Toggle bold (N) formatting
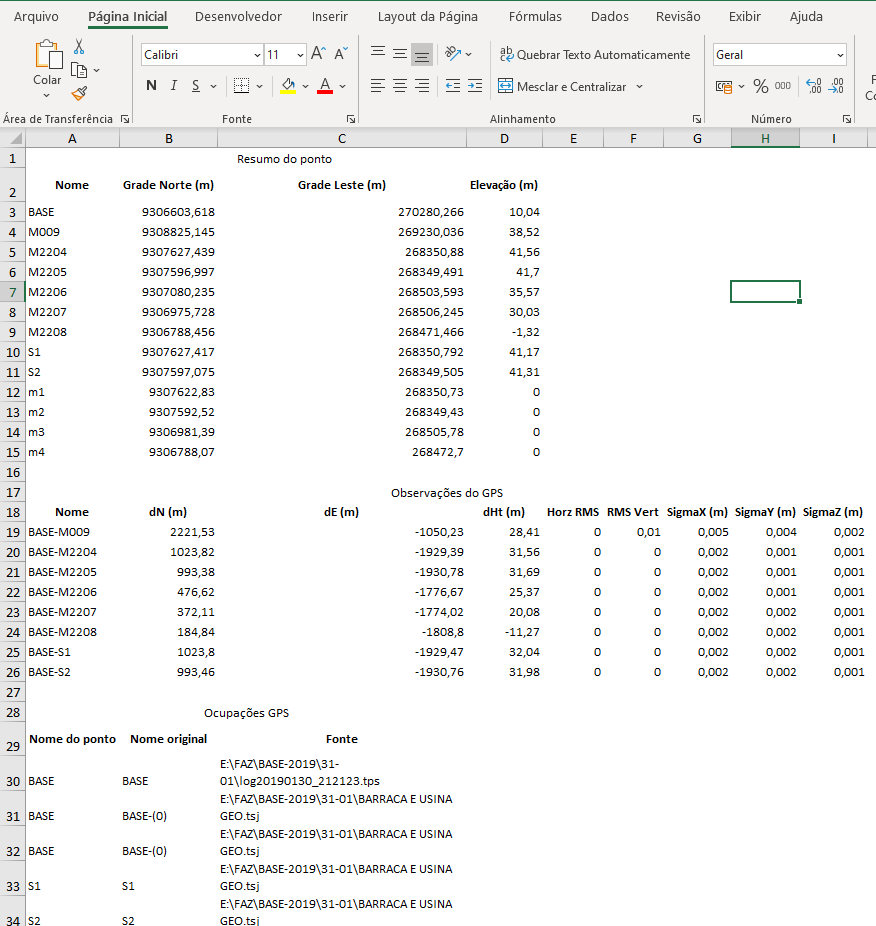 coord(151,86)
